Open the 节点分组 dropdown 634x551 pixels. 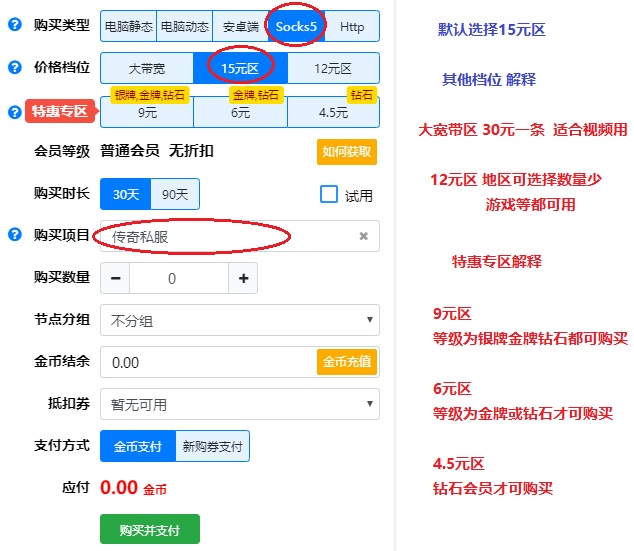(239, 321)
